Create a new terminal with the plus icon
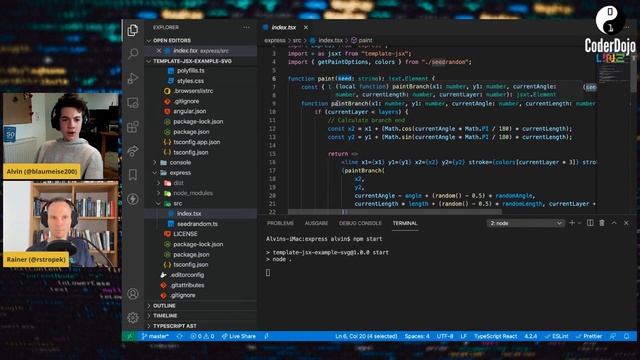Image resolution: width=640 pixels, height=360 pixels. coord(572,223)
